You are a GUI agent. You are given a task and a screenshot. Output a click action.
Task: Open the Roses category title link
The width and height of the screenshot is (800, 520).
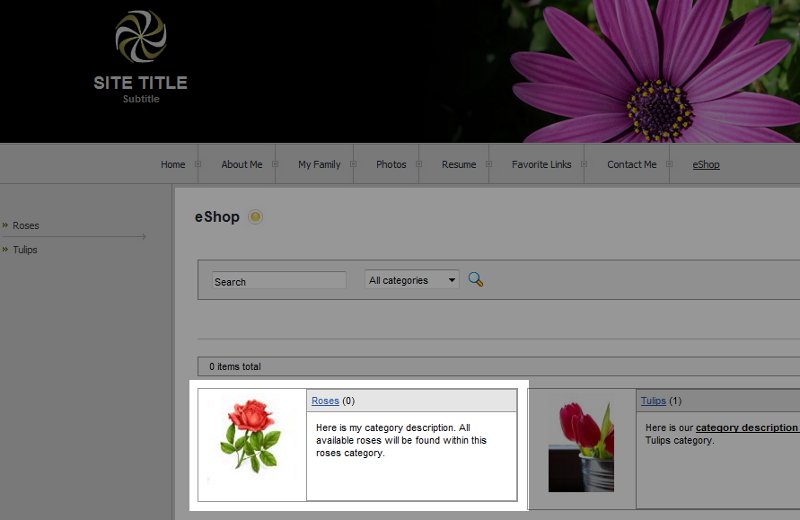pyautogui.click(x=325, y=401)
